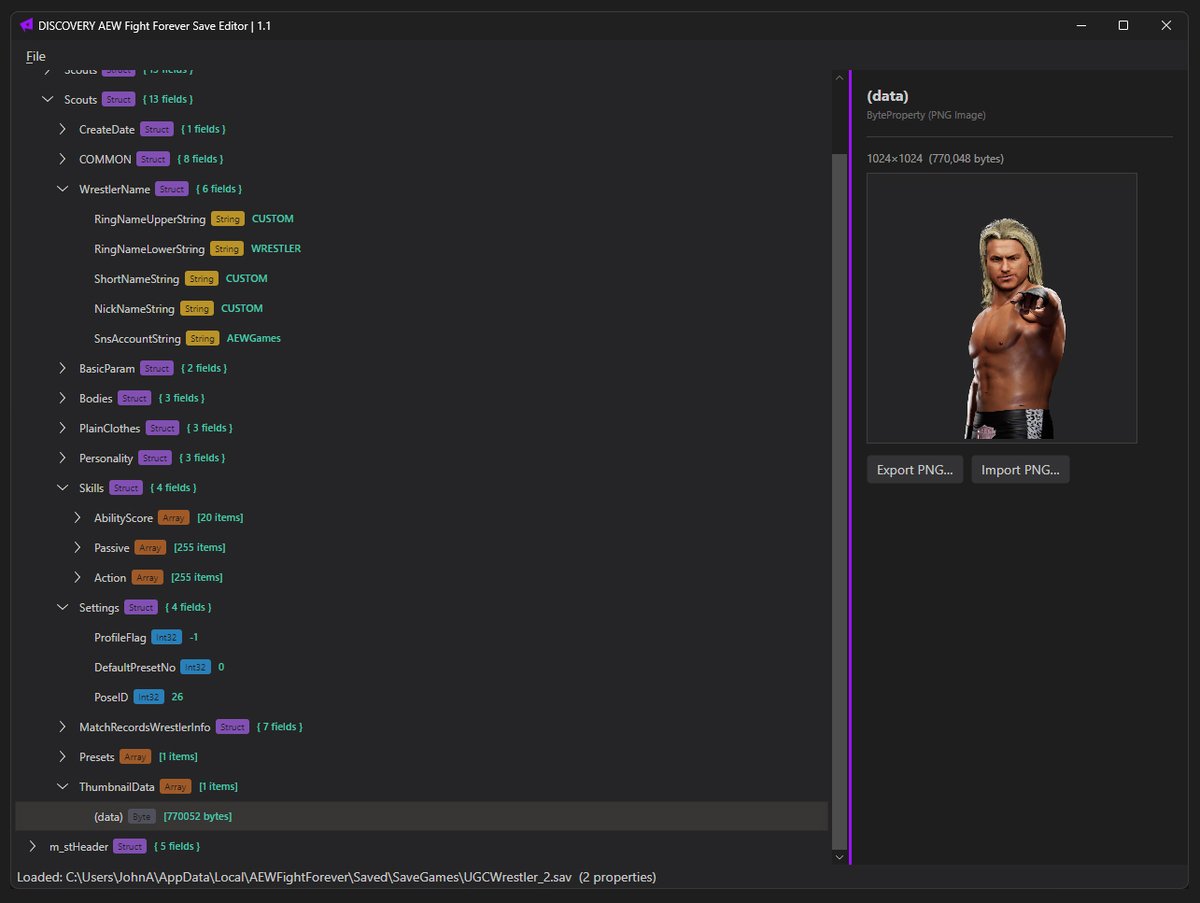Screen dimensions: 1200x903
Task: Select the SnsAccountString row
Action: click(422, 339)
